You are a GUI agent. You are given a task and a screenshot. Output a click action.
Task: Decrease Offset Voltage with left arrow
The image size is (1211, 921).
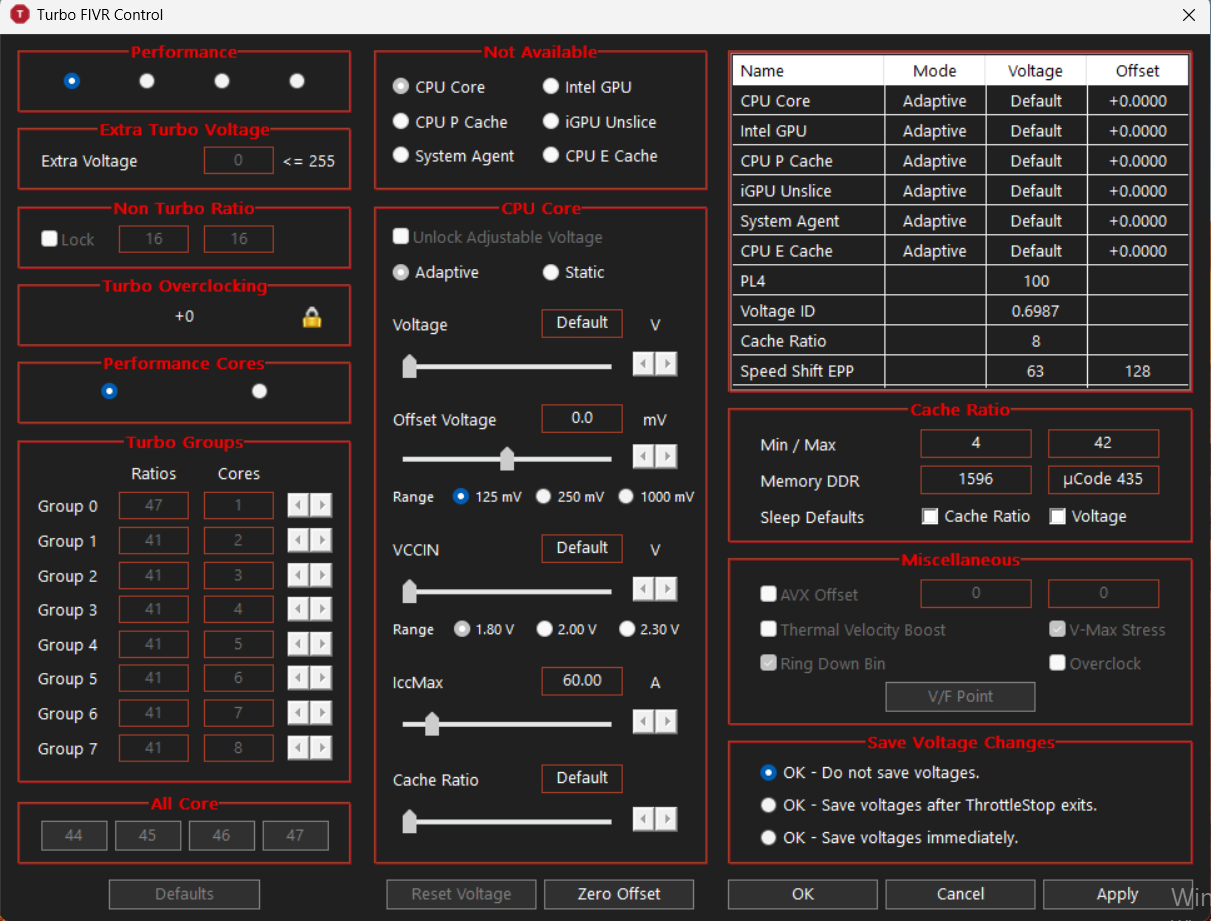(644, 457)
